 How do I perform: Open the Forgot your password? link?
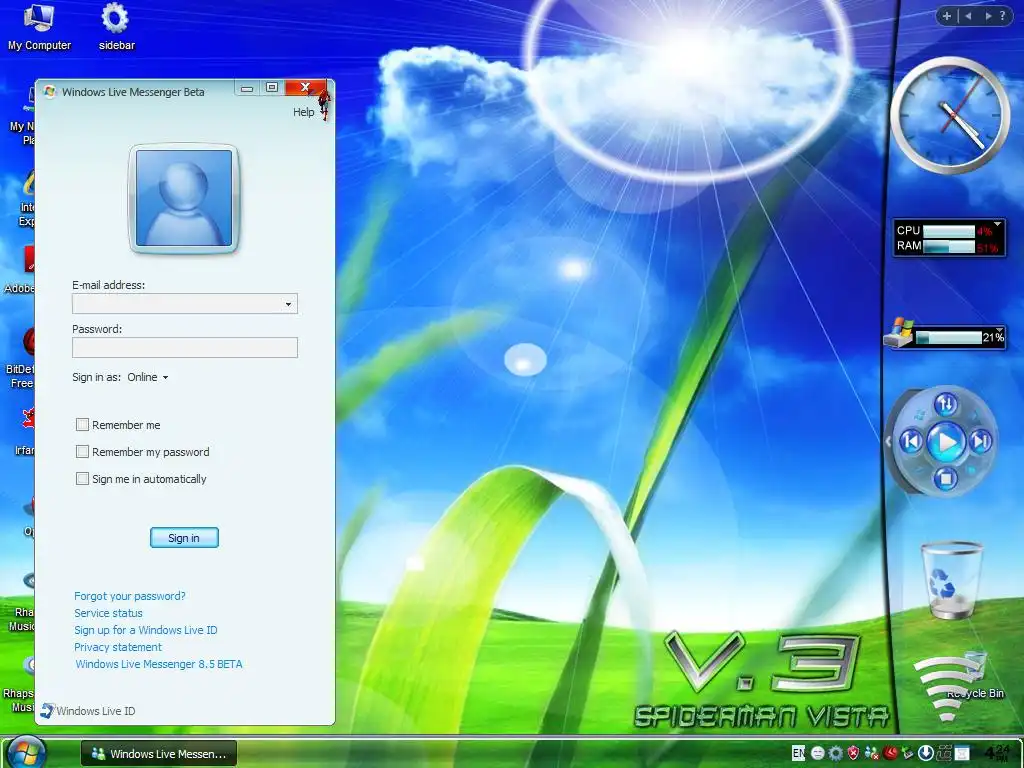click(129, 596)
